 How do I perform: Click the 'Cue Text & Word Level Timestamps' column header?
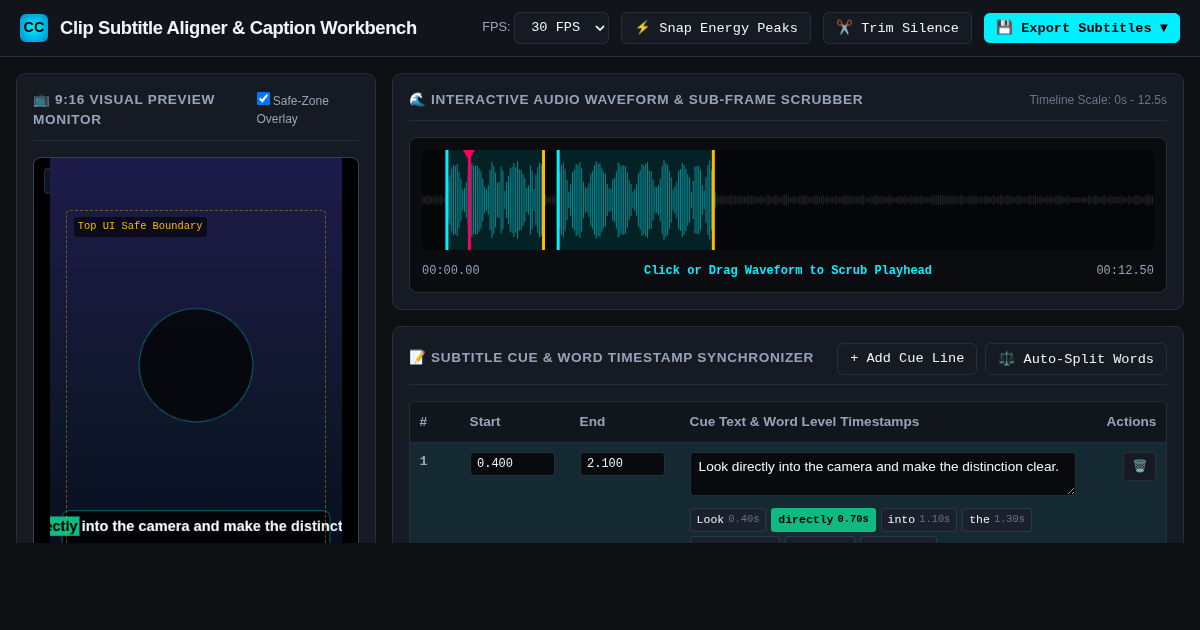coord(804,422)
